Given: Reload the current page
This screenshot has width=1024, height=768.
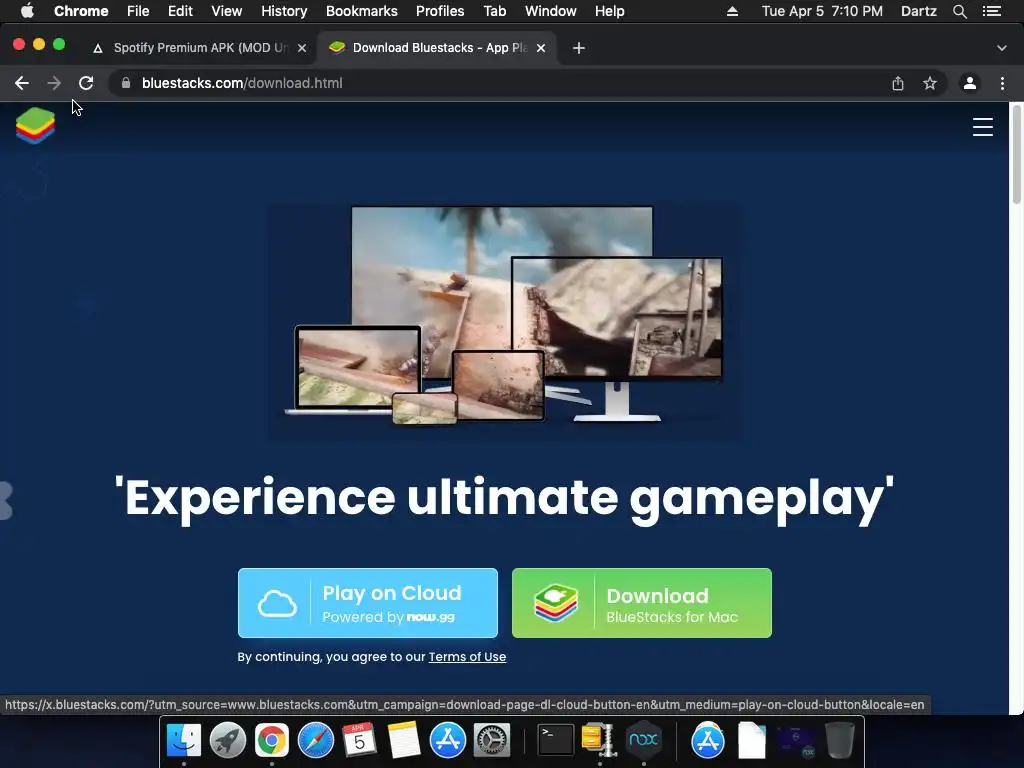Looking at the screenshot, I should pyautogui.click(x=86, y=83).
